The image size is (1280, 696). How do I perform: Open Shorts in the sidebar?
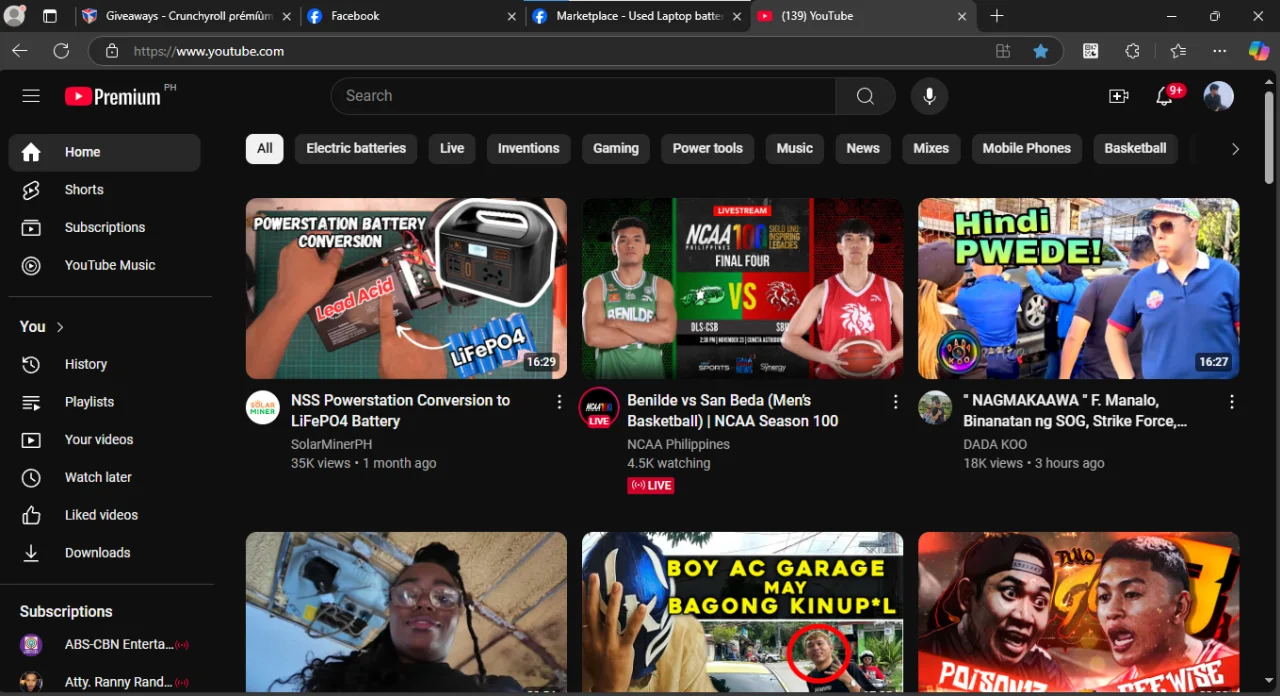[x=104, y=190]
